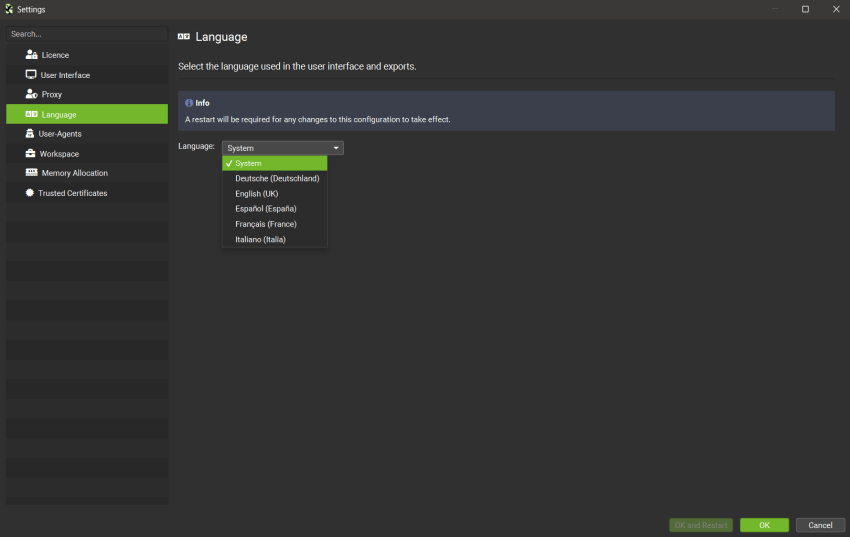Click the Cancel button
The width and height of the screenshot is (850, 537).
(820, 525)
